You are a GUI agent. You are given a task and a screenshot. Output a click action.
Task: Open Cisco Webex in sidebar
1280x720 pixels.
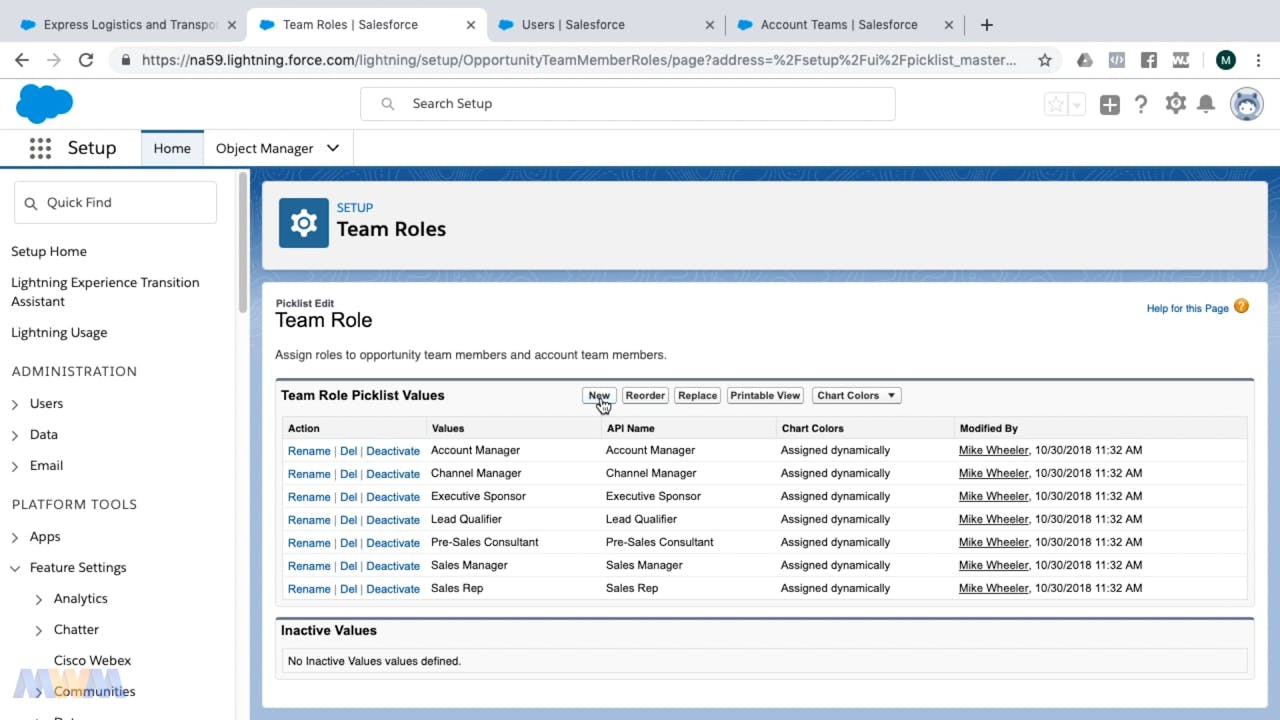coord(92,660)
